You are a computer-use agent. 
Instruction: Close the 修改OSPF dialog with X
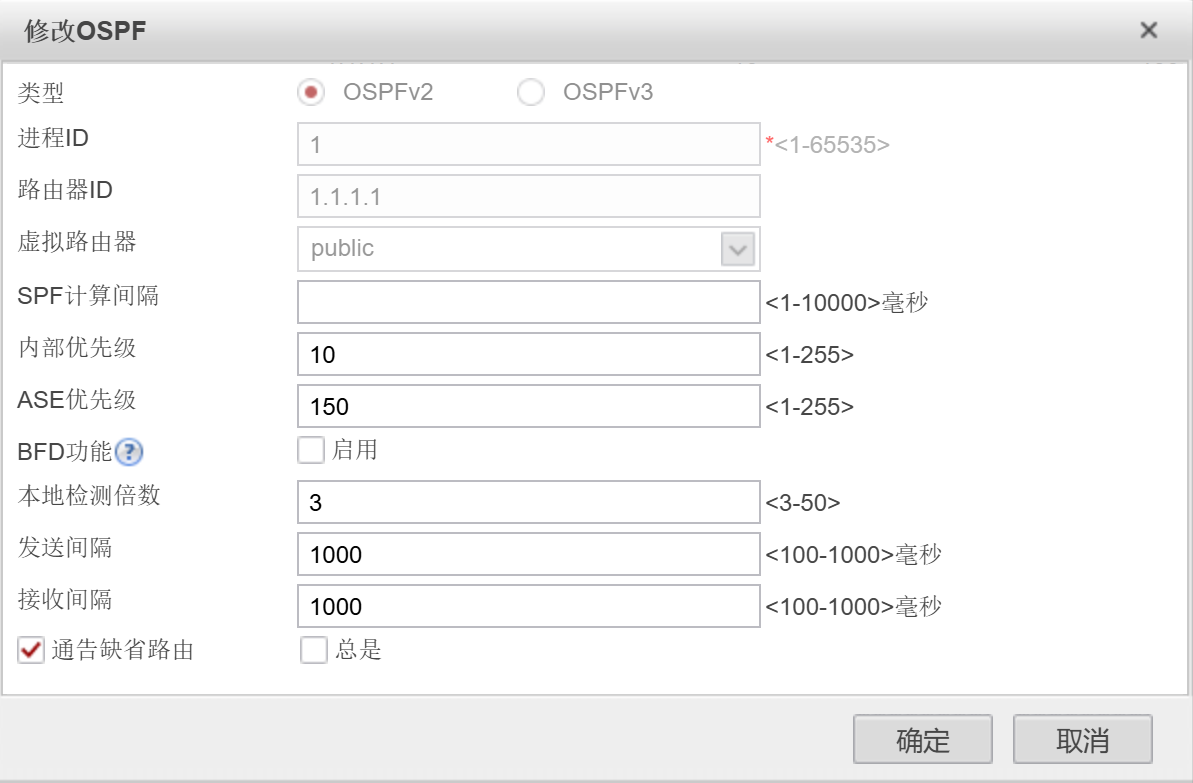(x=1149, y=30)
